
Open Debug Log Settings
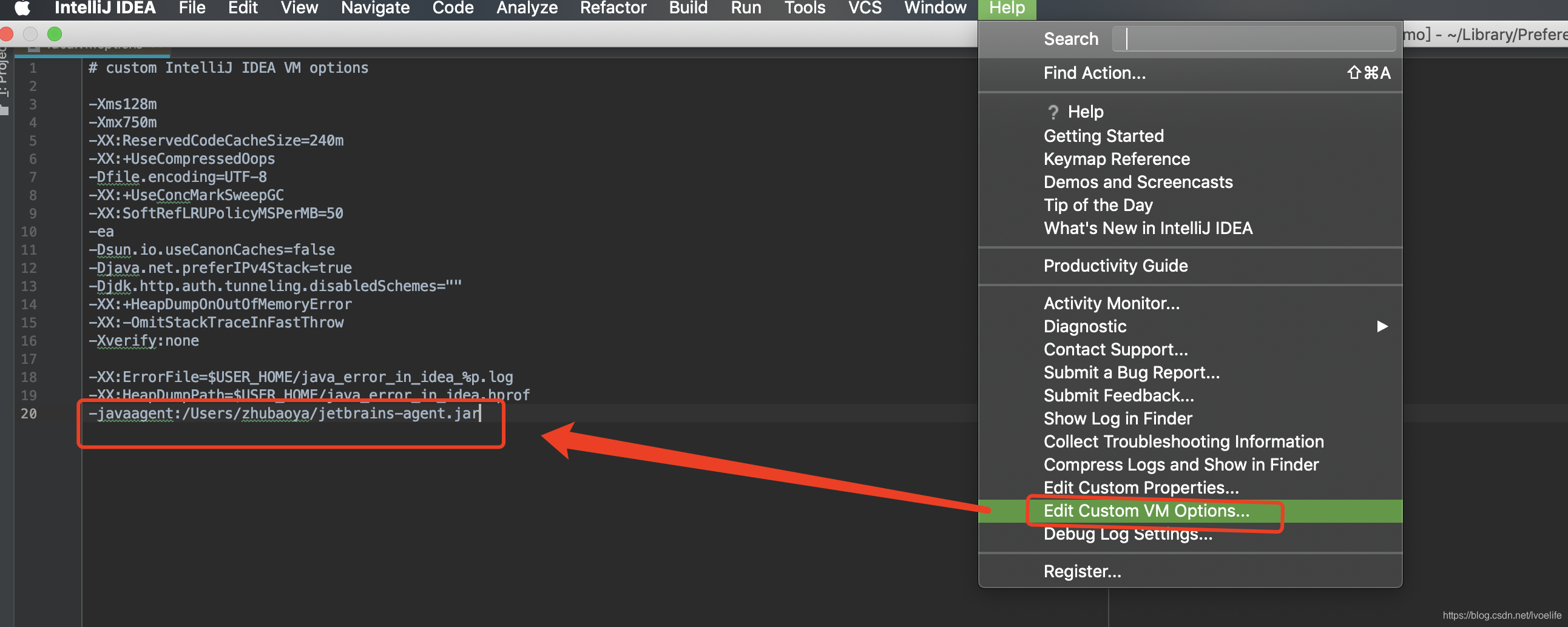(x=1190, y=534)
